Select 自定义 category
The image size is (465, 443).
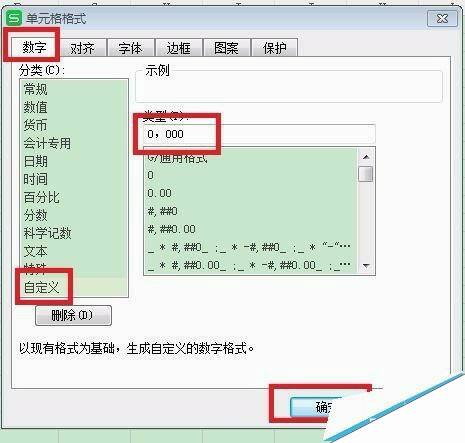pyautogui.click(x=73, y=287)
